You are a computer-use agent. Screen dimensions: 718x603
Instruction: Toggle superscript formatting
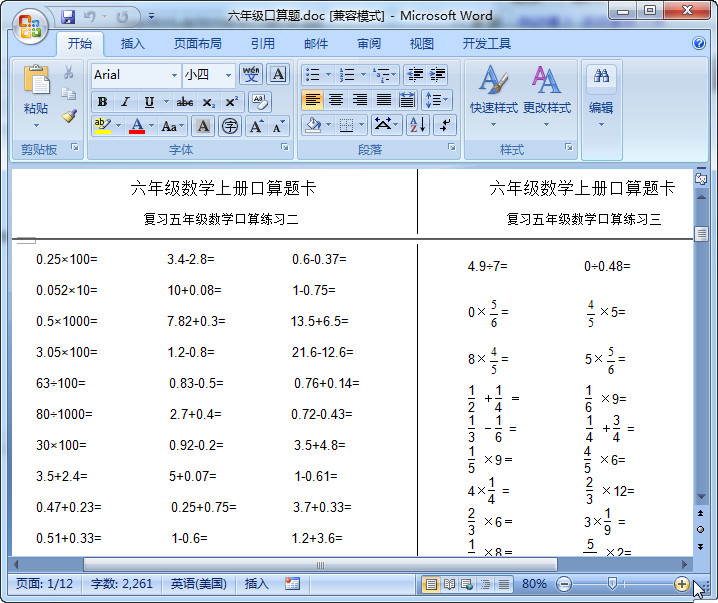pyautogui.click(x=231, y=102)
